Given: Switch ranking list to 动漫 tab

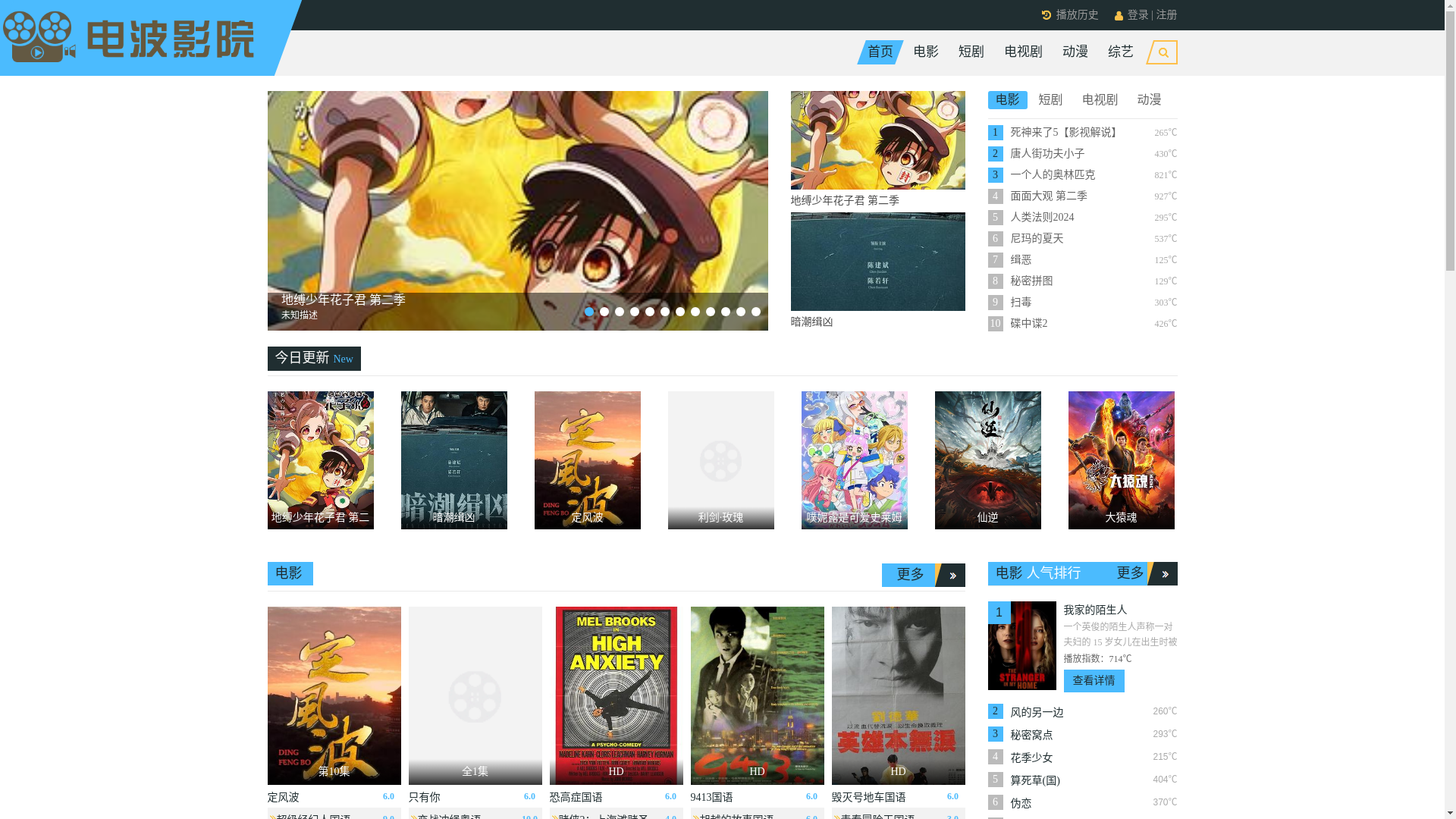Looking at the screenshot, I should 1150,100.
